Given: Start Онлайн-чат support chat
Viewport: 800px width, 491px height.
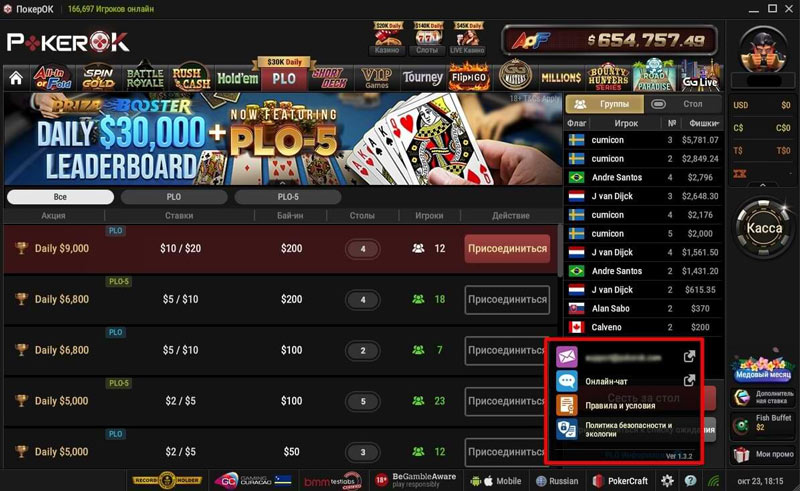Looking at the screenshot, I should (x=606, y=381).
